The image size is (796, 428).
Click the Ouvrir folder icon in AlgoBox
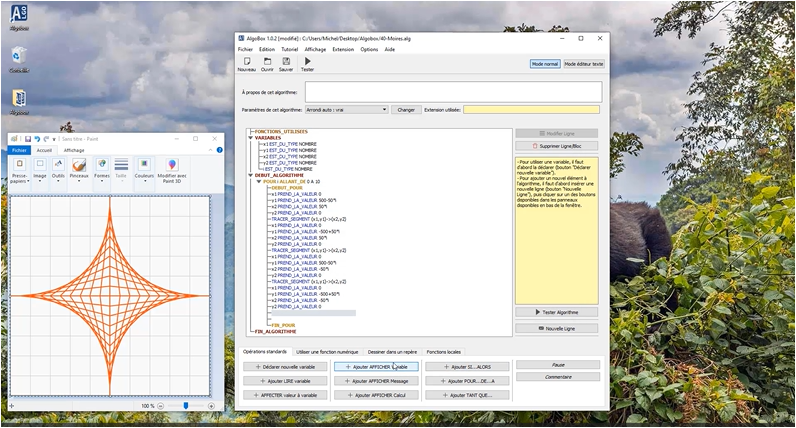[x=267, y=62]
